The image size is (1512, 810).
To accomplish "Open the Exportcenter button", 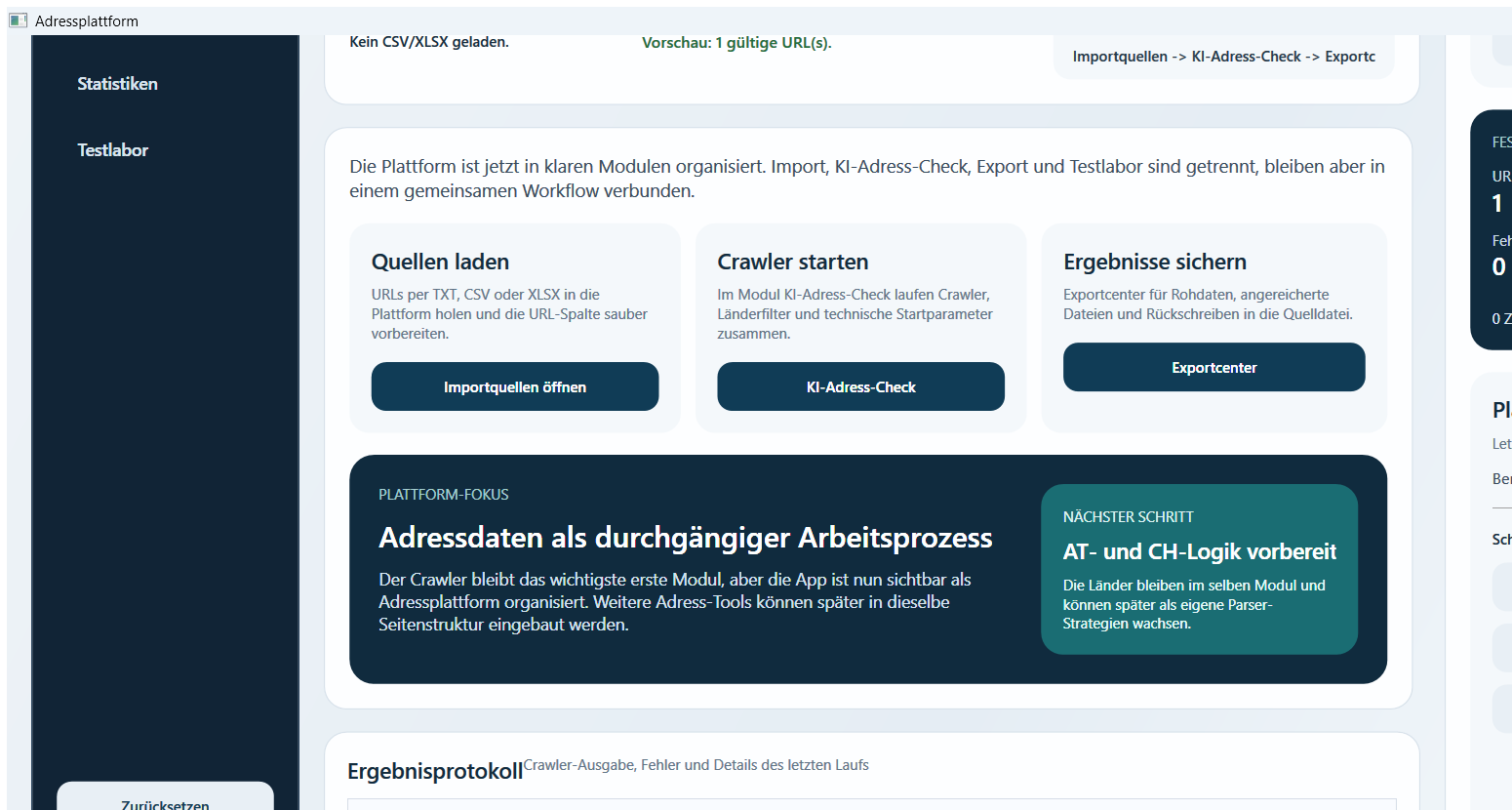I will coord(1214,367).
